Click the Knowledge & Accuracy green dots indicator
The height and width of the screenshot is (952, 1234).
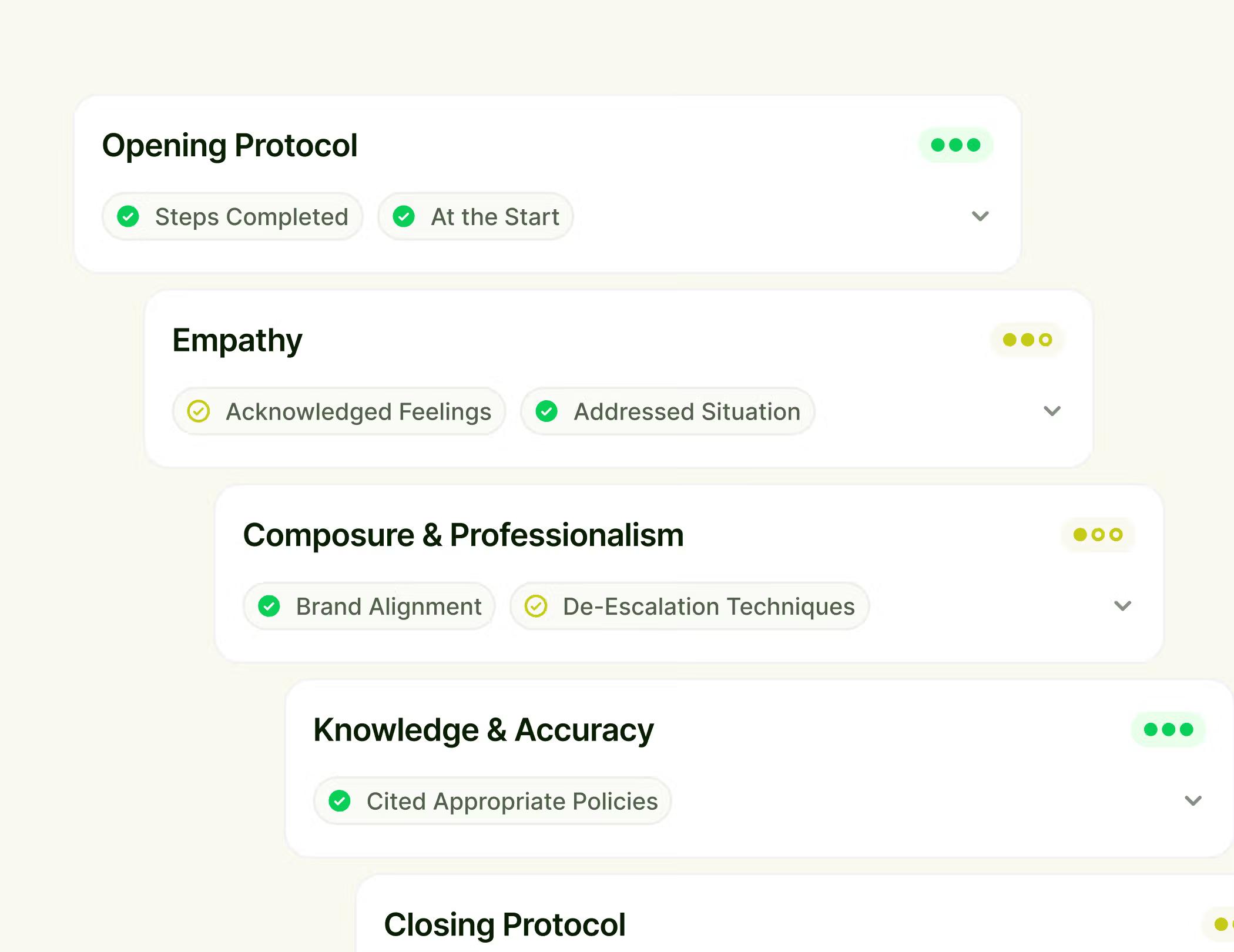pyautogui.click(x=1169, y=729)
